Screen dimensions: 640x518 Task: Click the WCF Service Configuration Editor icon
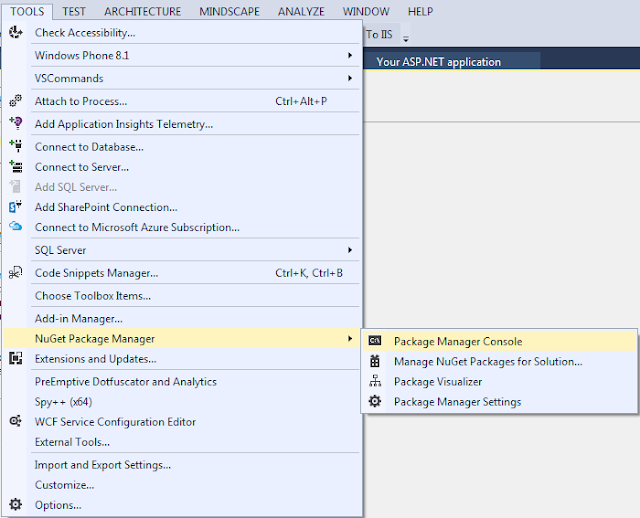[x=16, y=421]
